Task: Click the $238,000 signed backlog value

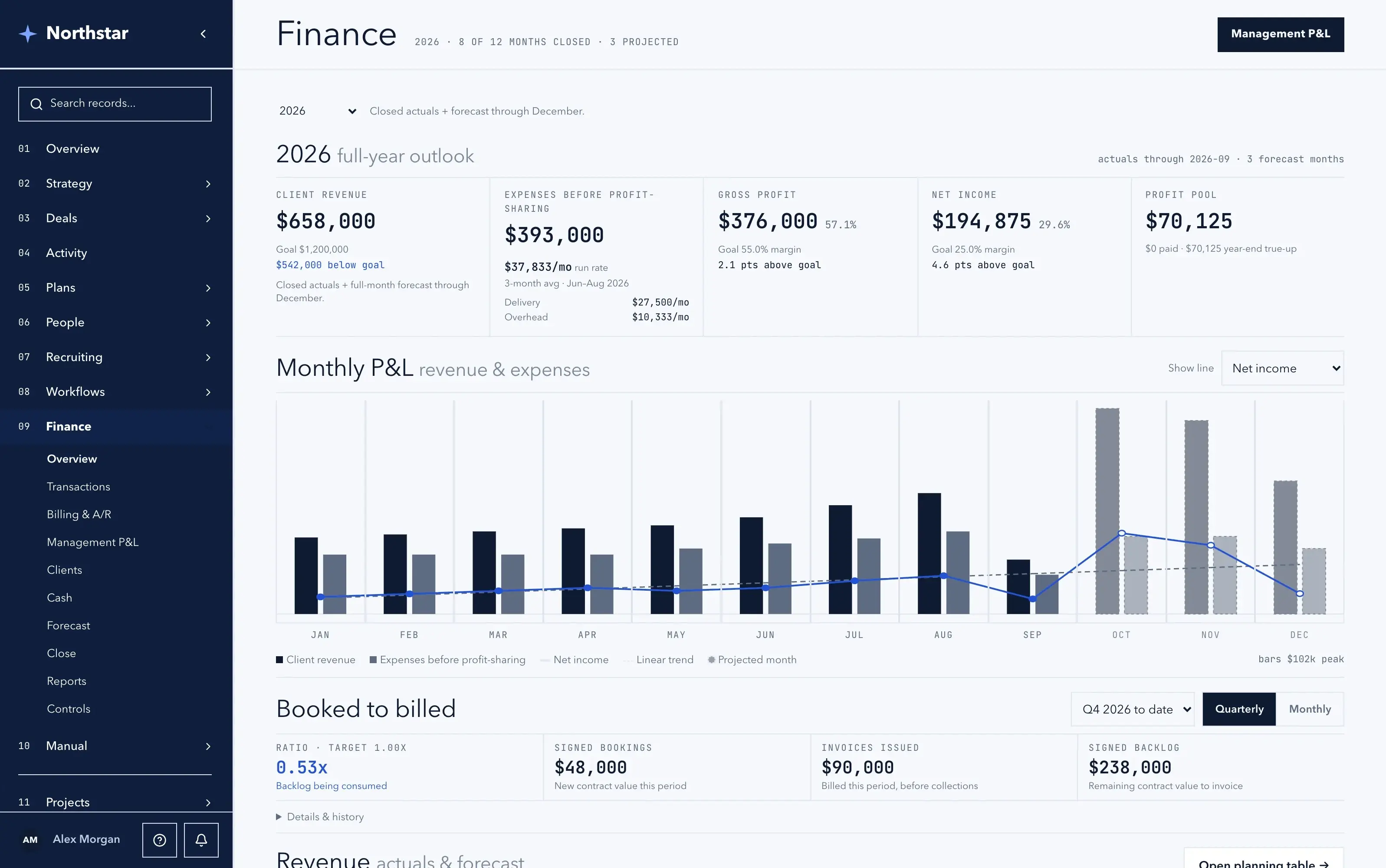Action: pyautogui.click(x=1130, y=768)
